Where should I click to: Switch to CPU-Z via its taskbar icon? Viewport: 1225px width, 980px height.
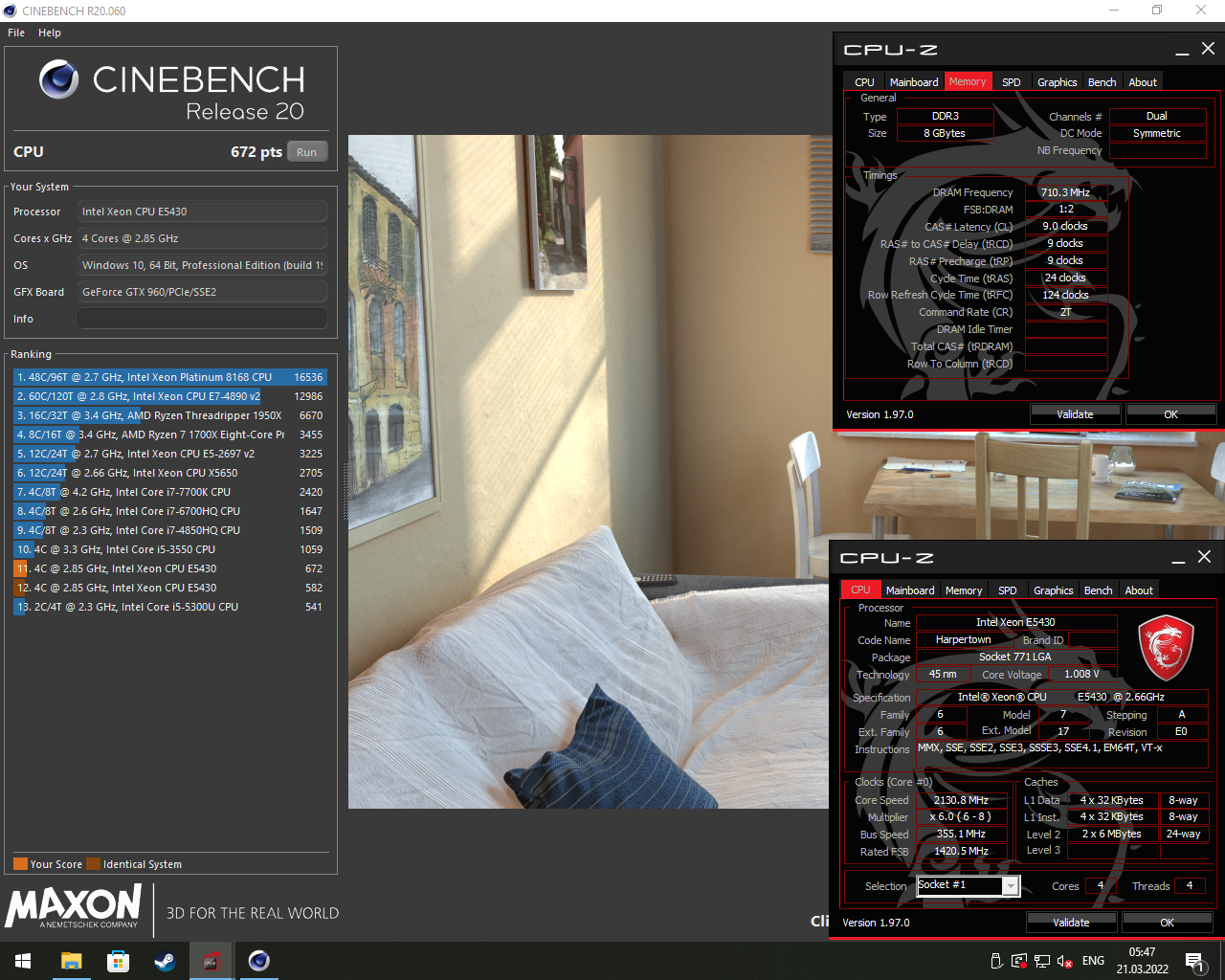(x=212, y=961)
